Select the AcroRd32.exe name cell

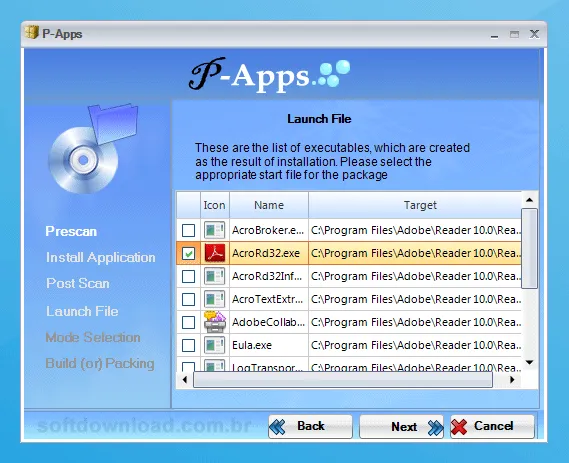pyautogui.click(x=269, y=253)
